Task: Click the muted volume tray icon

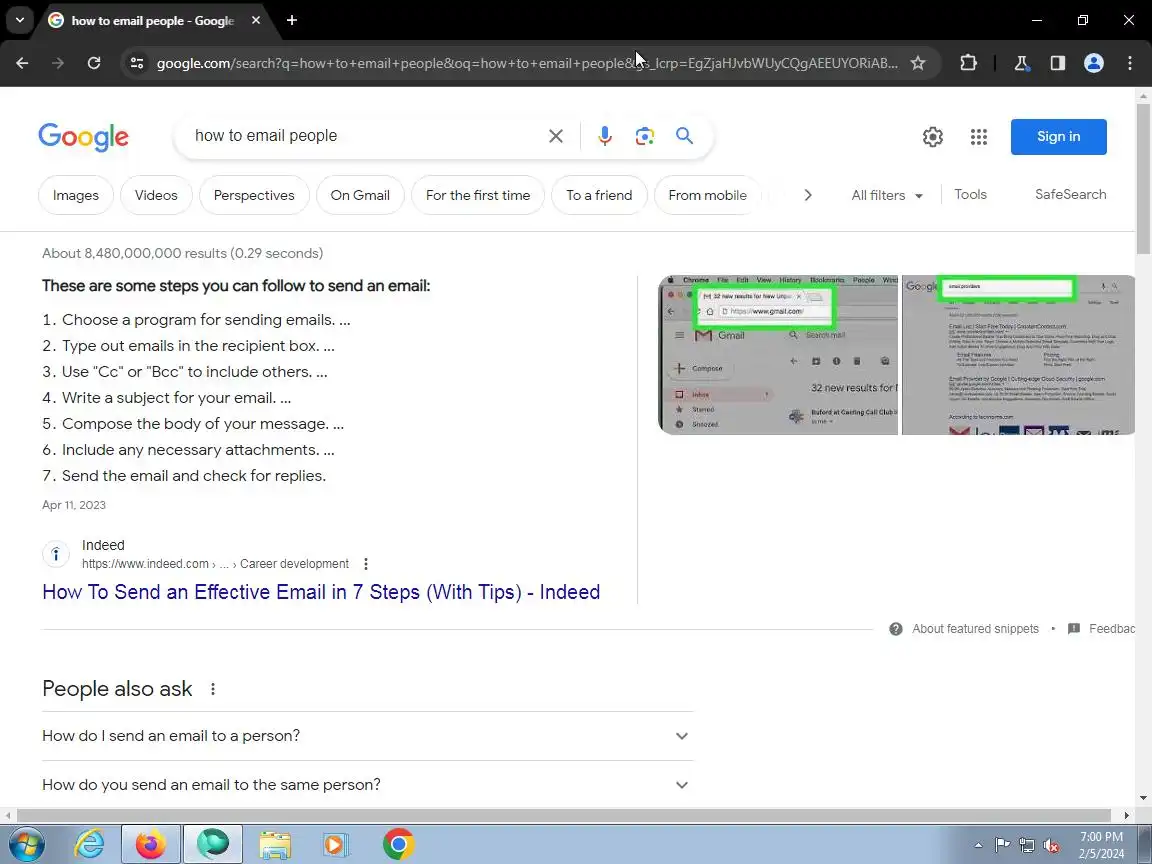Action: pyautogui.click(x=1051, y=846)
